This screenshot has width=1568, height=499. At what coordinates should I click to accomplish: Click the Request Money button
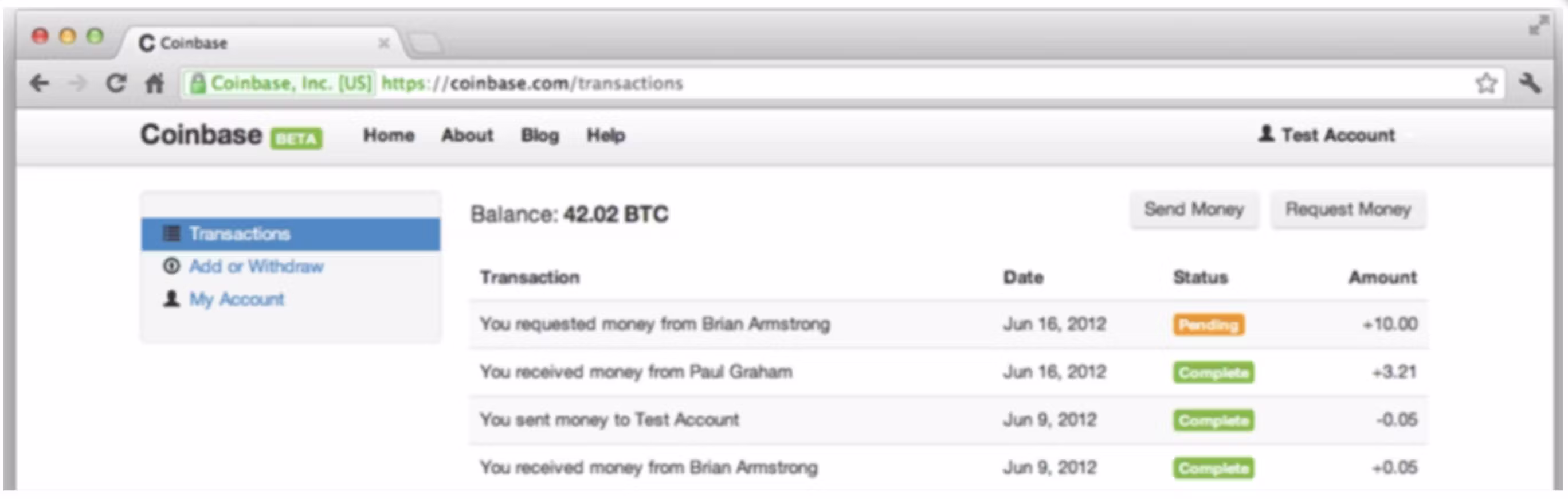[x=1349, y=209]
